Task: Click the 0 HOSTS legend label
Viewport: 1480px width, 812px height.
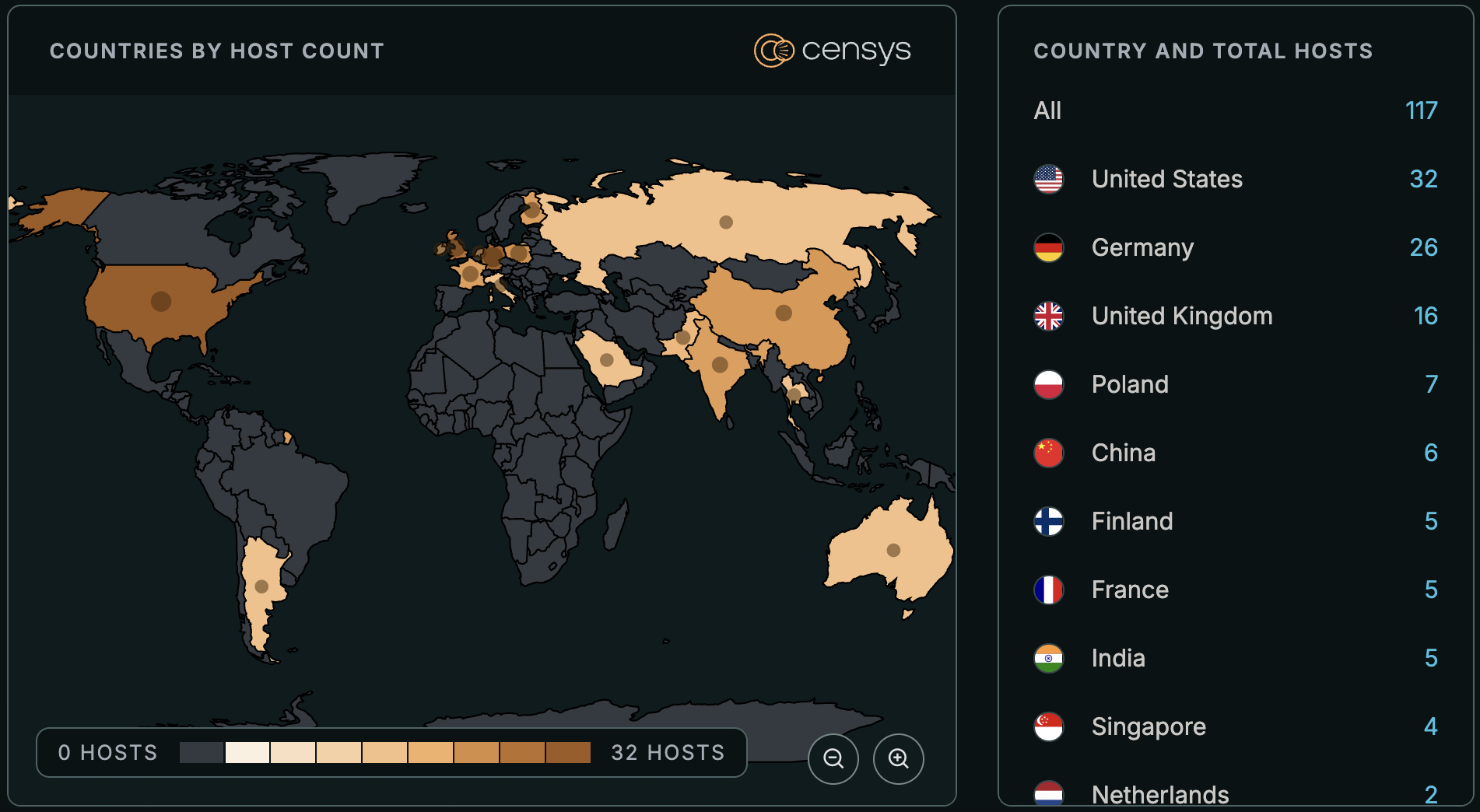Action: coord(107,753)
